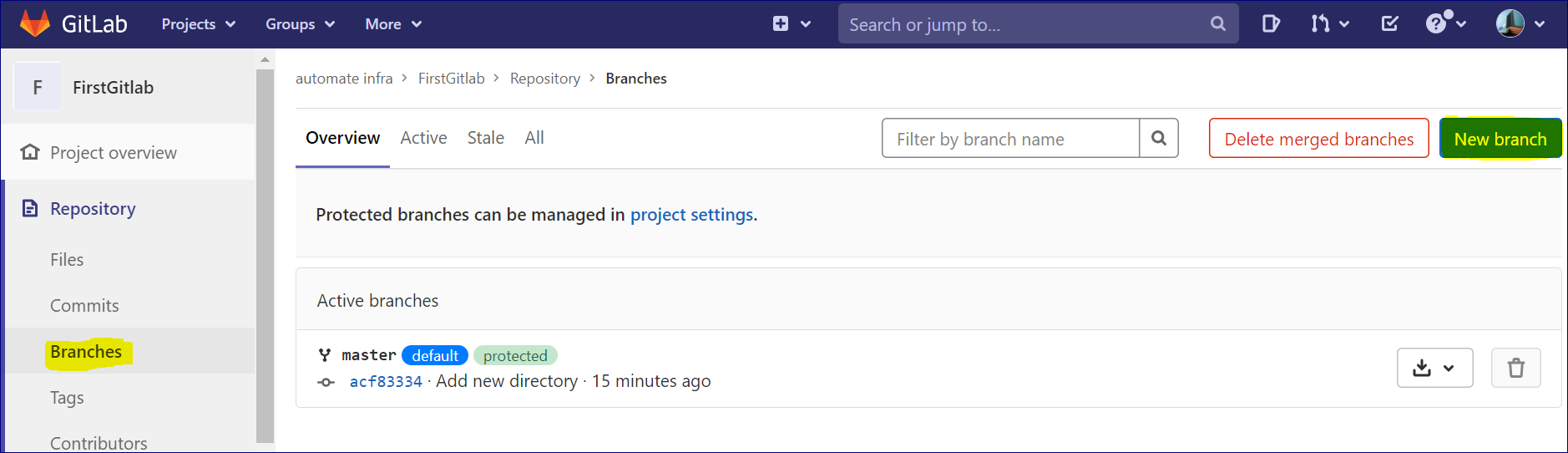Image resolution: width=1568 pixels, height=453 pixels.
Task: Expand the merge requests dropdown arrow
Action: [x=1344, y=24]
